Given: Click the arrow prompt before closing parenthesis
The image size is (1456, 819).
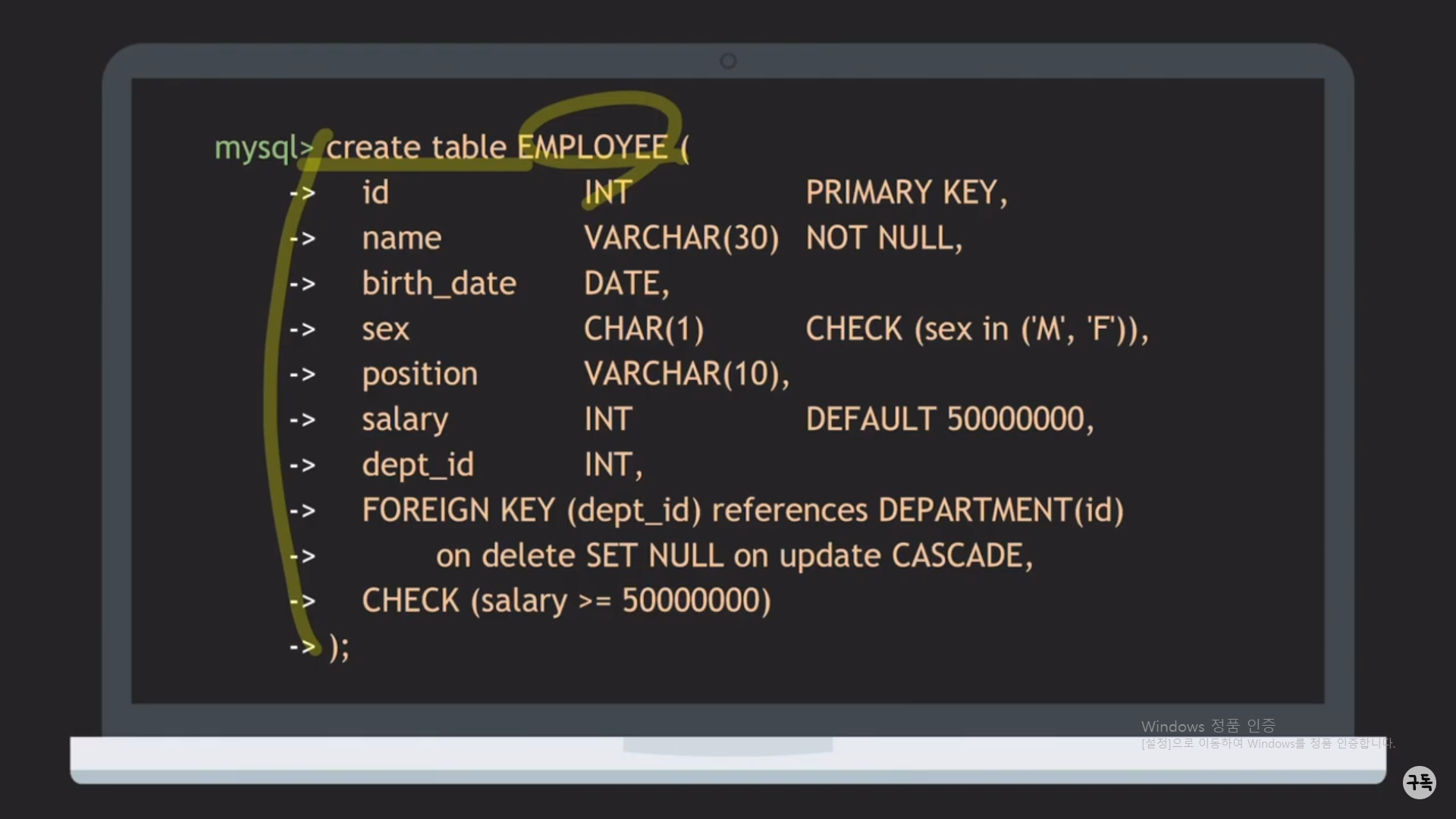Looking at the screenshot, I should click(302, 647).
